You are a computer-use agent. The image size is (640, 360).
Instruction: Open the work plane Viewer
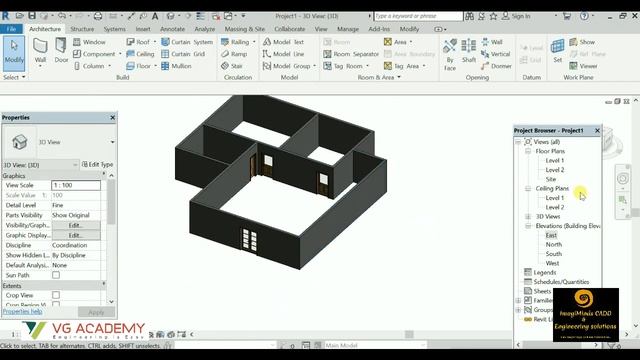[584, 66]
